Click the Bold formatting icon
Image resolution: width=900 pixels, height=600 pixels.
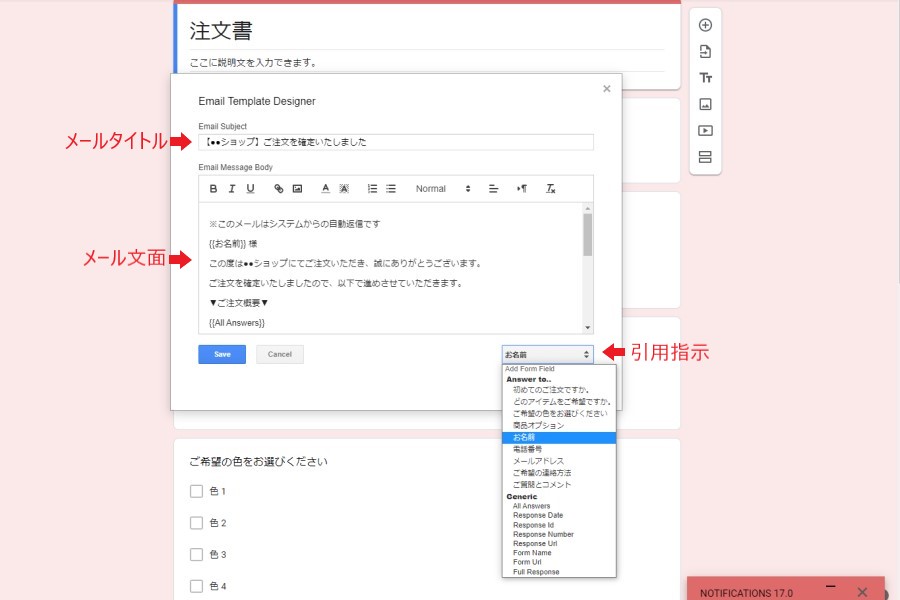pyautogui.click(x=213, y=189)
